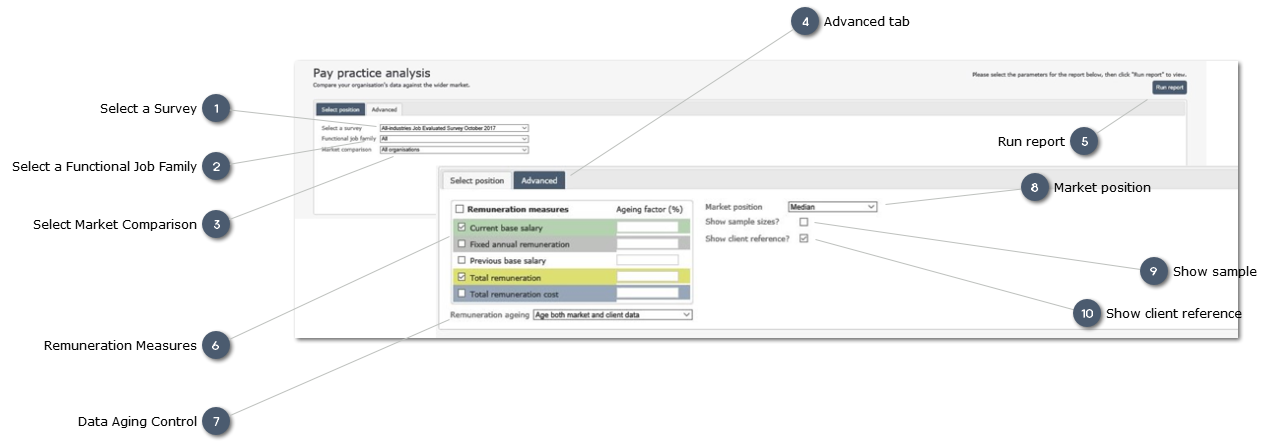1273x446 pixels.
Task: Click callout marker 1 for Select a Survey
Action: [x=217, y=109]
